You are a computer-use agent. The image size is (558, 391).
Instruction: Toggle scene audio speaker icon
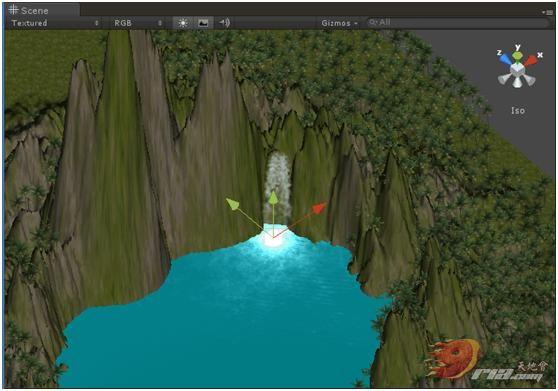pos(225,23)
